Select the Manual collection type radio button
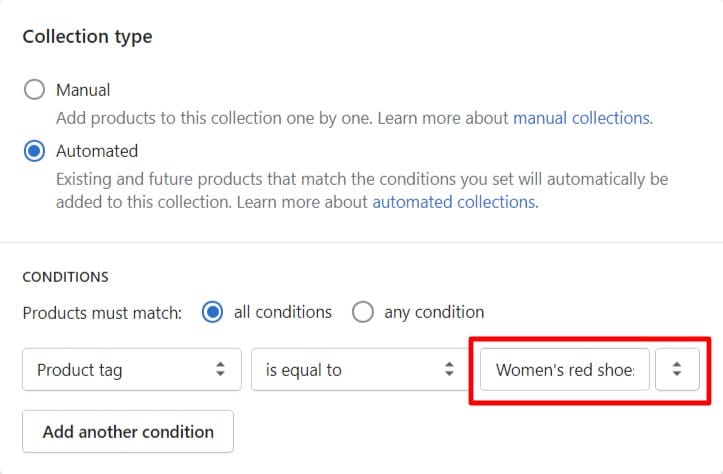The width and height of the screenshot is (723, 474). click(x=35, y=90)
